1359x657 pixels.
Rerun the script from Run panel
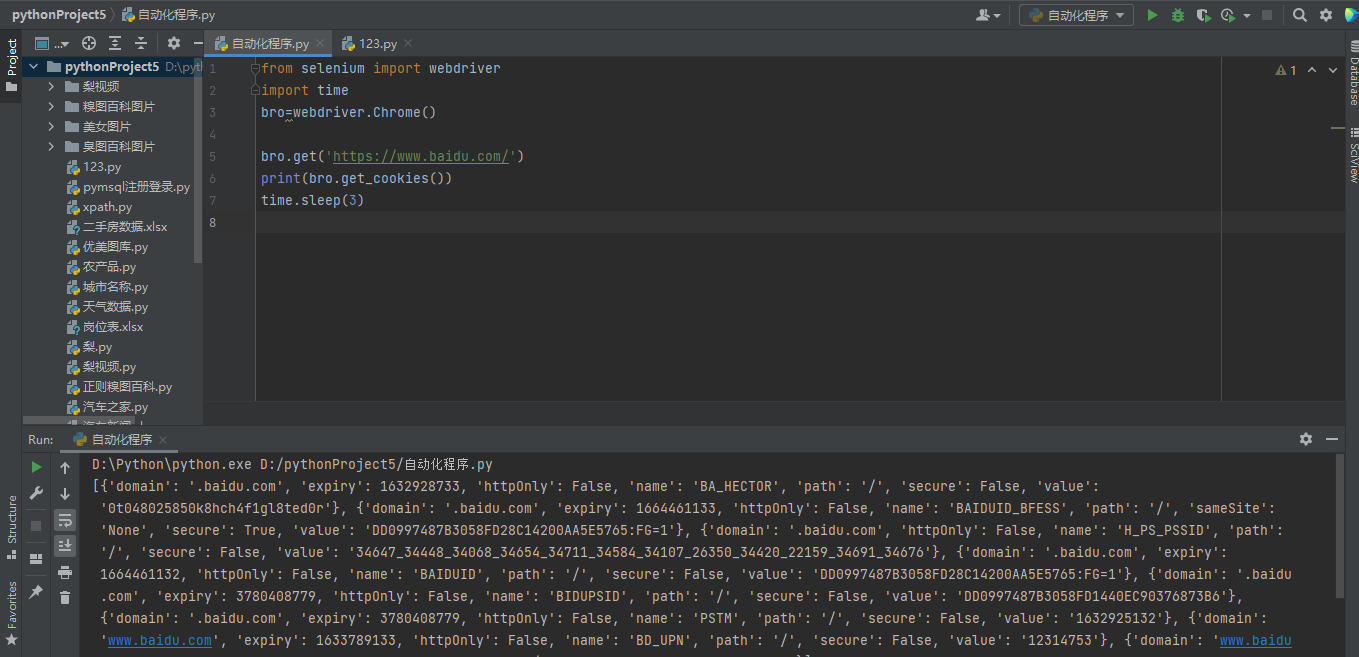[37, 467]
